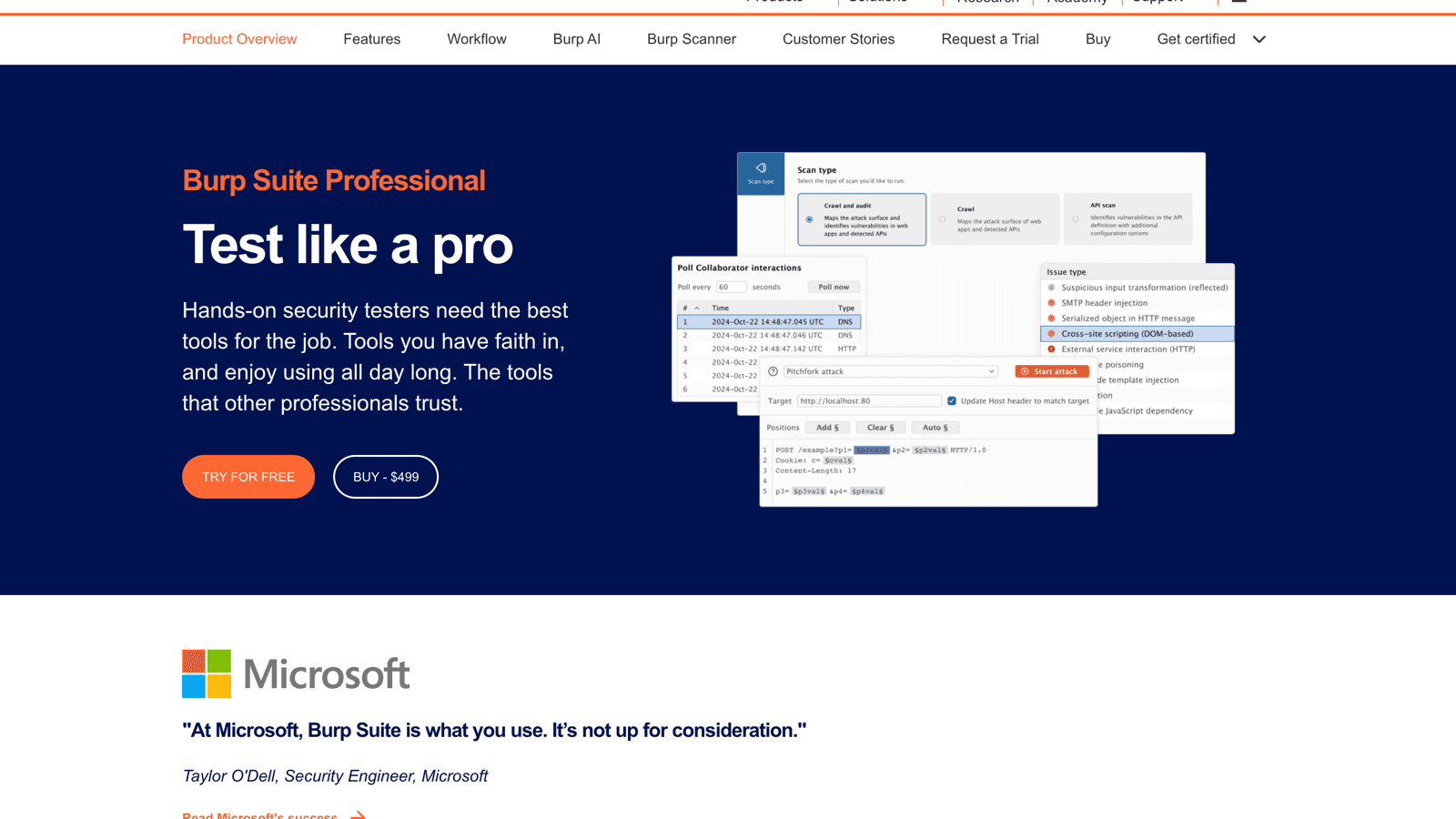Click the $cval$ cookie payload marker
Screen dimensions: 1456x819
(838, 460)
